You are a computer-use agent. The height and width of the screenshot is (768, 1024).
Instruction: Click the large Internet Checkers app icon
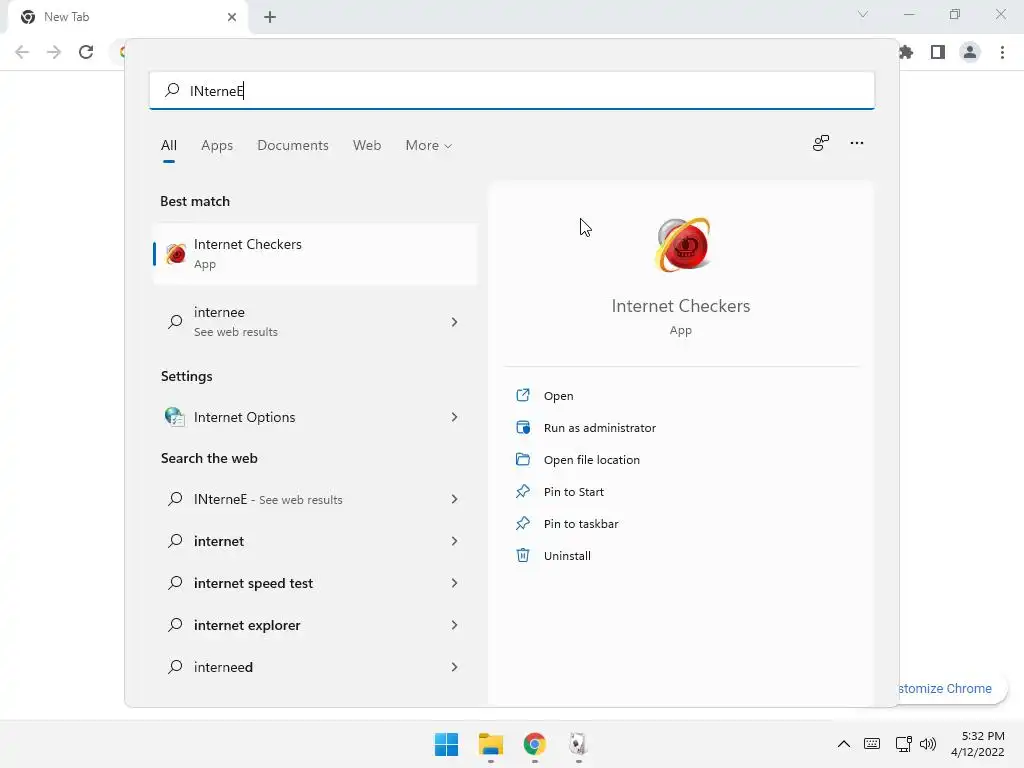[682, 245]
